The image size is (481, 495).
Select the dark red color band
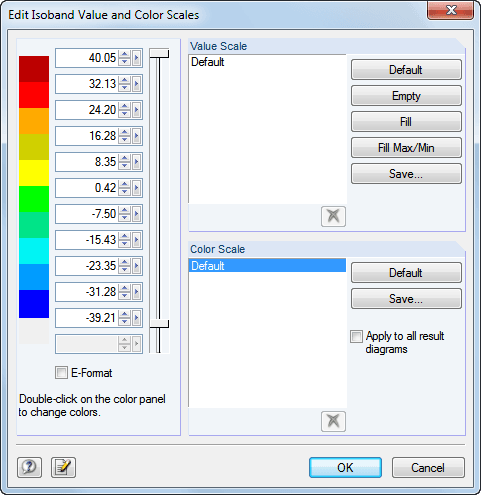click(x=34, y=69)
